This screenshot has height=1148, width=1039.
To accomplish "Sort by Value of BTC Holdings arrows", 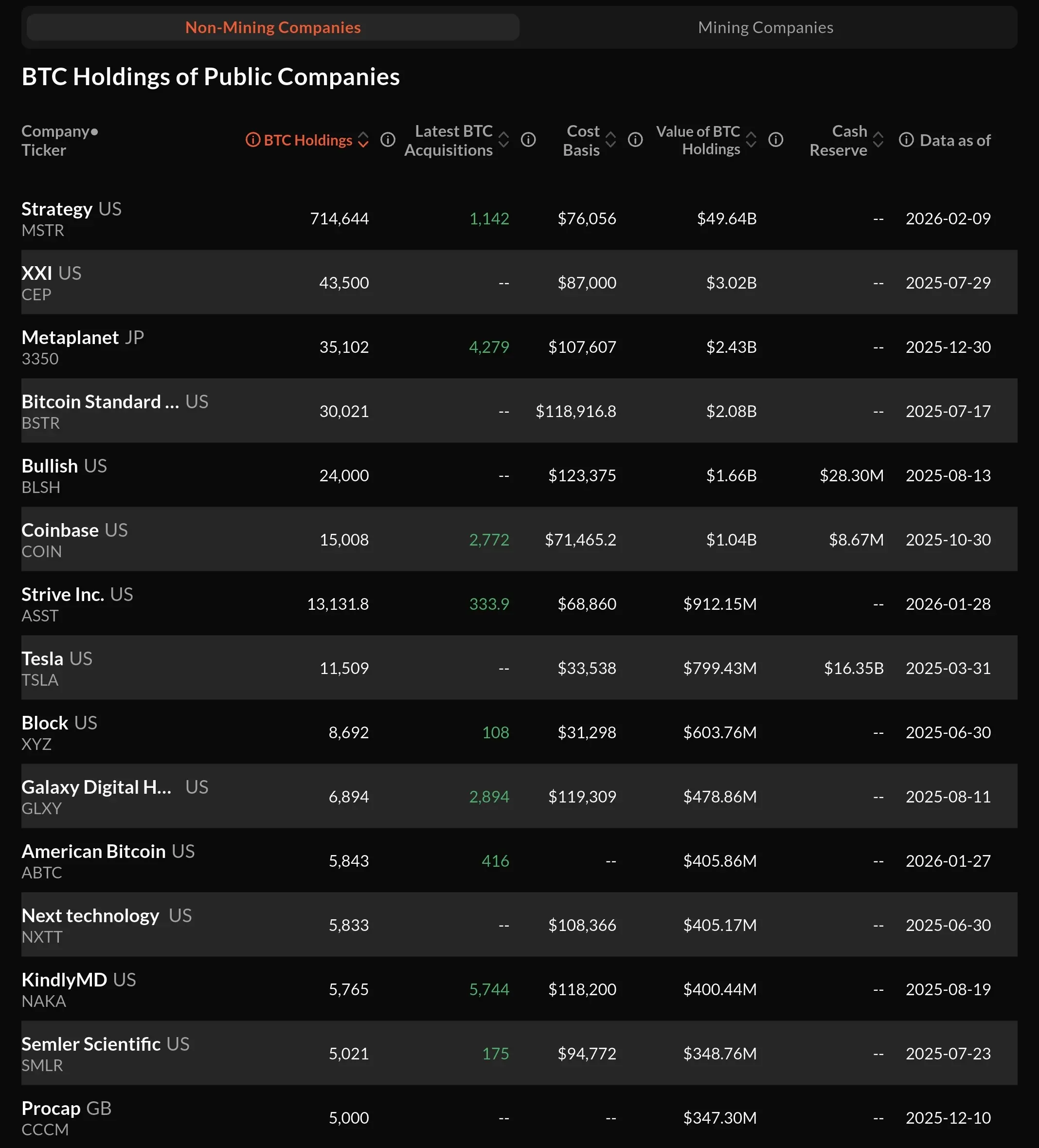I will coord(751,140).
